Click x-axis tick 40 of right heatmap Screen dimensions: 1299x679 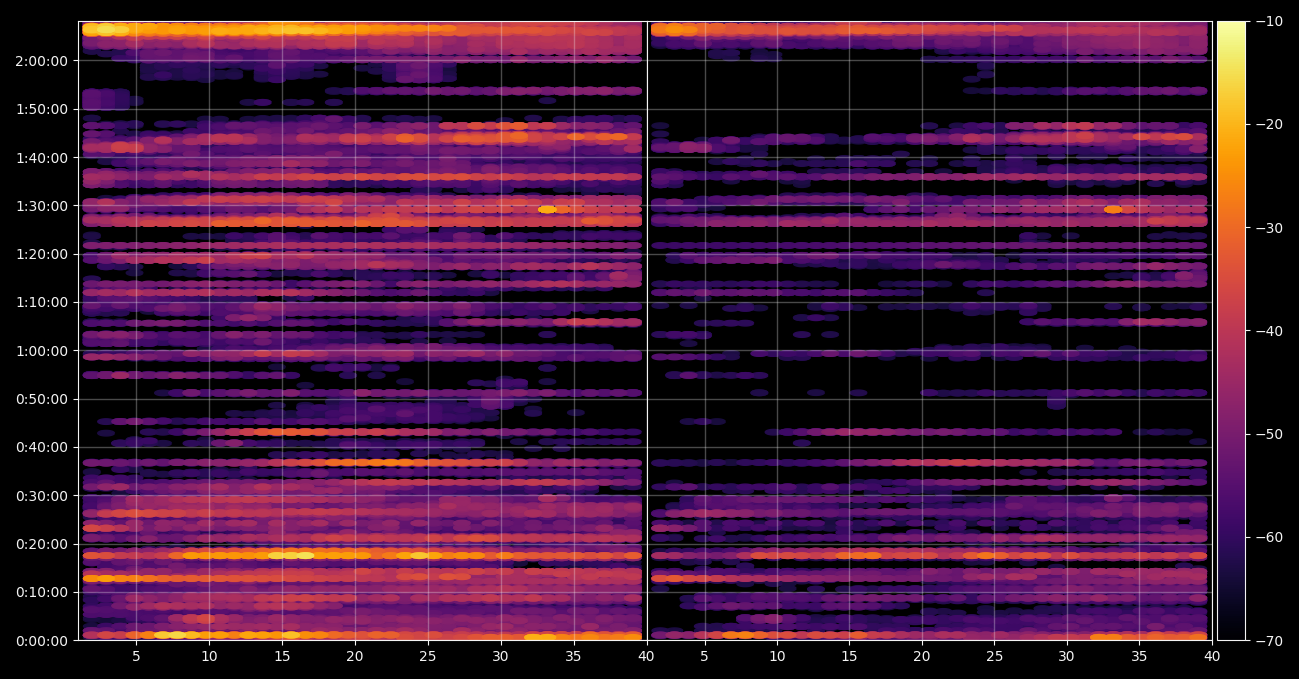click(x=1212, y=656)
